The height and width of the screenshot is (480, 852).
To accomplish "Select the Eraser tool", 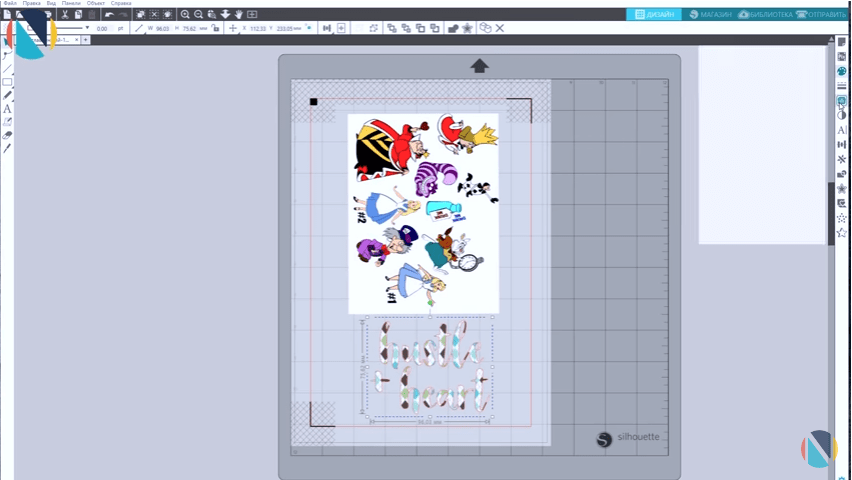I will (x=7, y=135).
